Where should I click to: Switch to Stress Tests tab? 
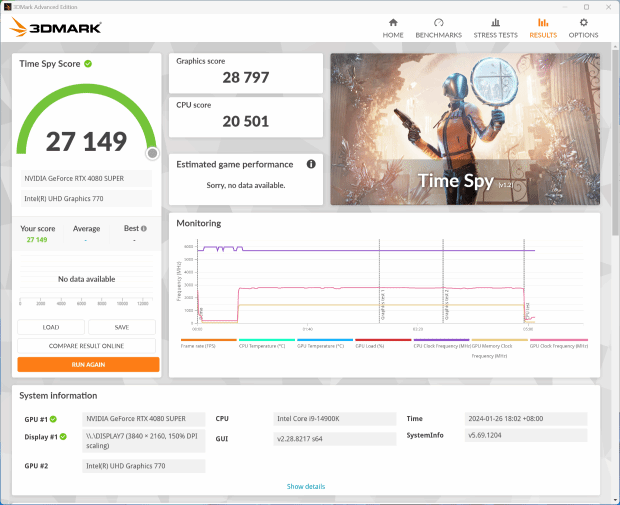pos(495,28)
